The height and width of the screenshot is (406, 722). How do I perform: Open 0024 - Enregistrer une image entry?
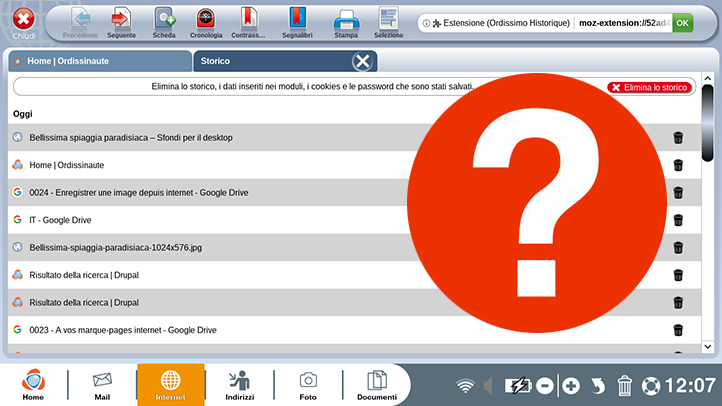(139, 193)
